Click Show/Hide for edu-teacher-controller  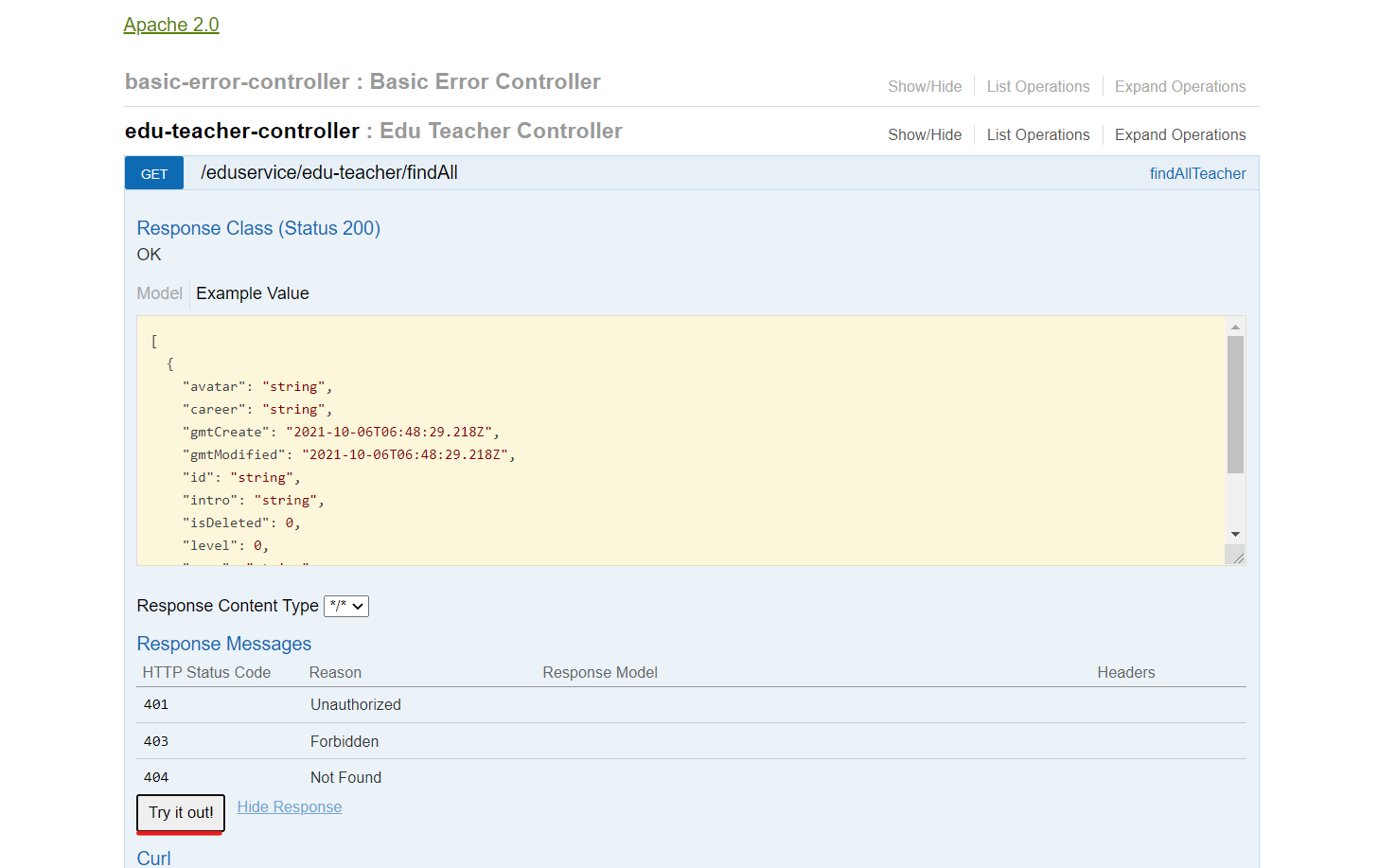925,134
